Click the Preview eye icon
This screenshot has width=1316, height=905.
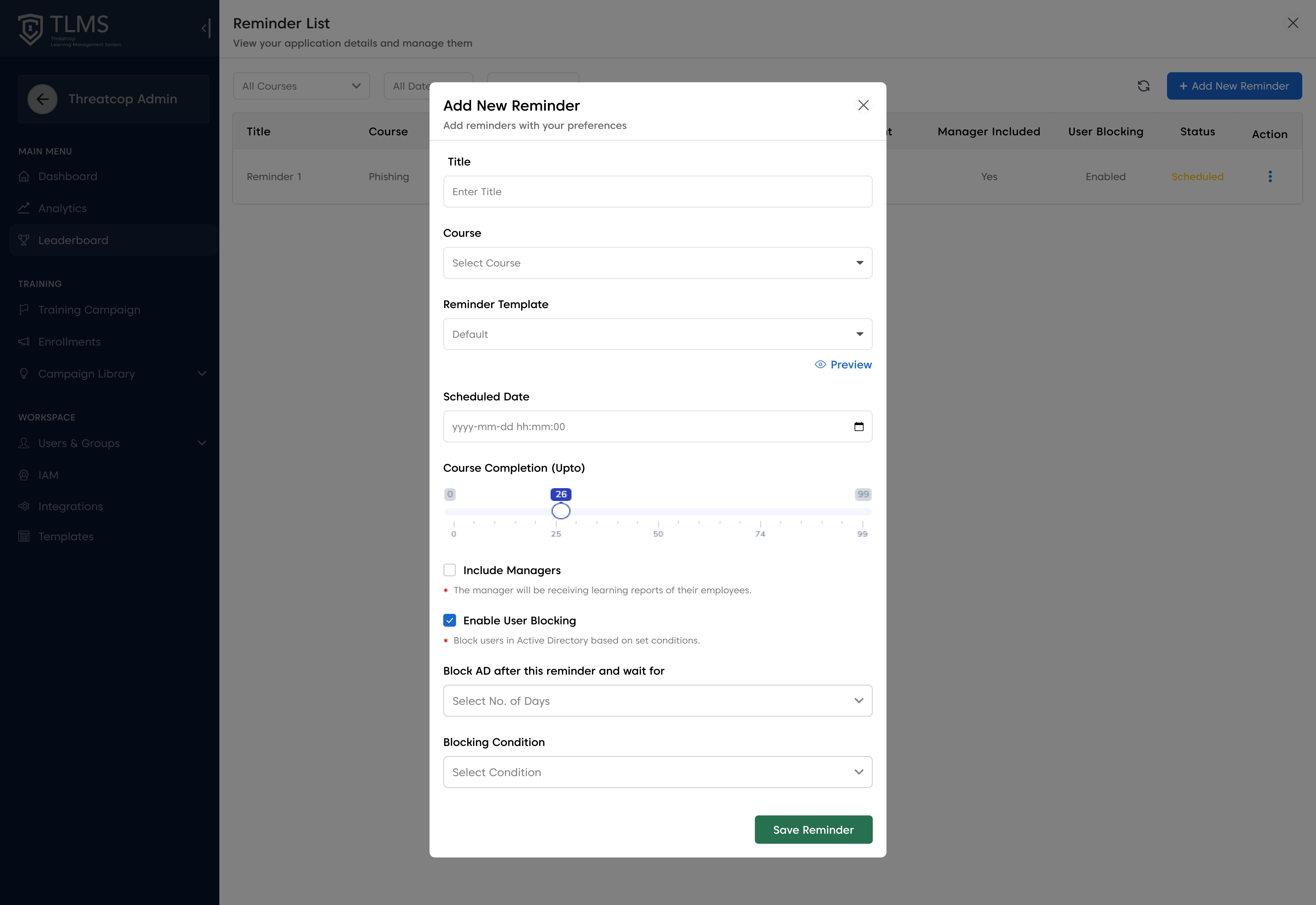(820, 365)
